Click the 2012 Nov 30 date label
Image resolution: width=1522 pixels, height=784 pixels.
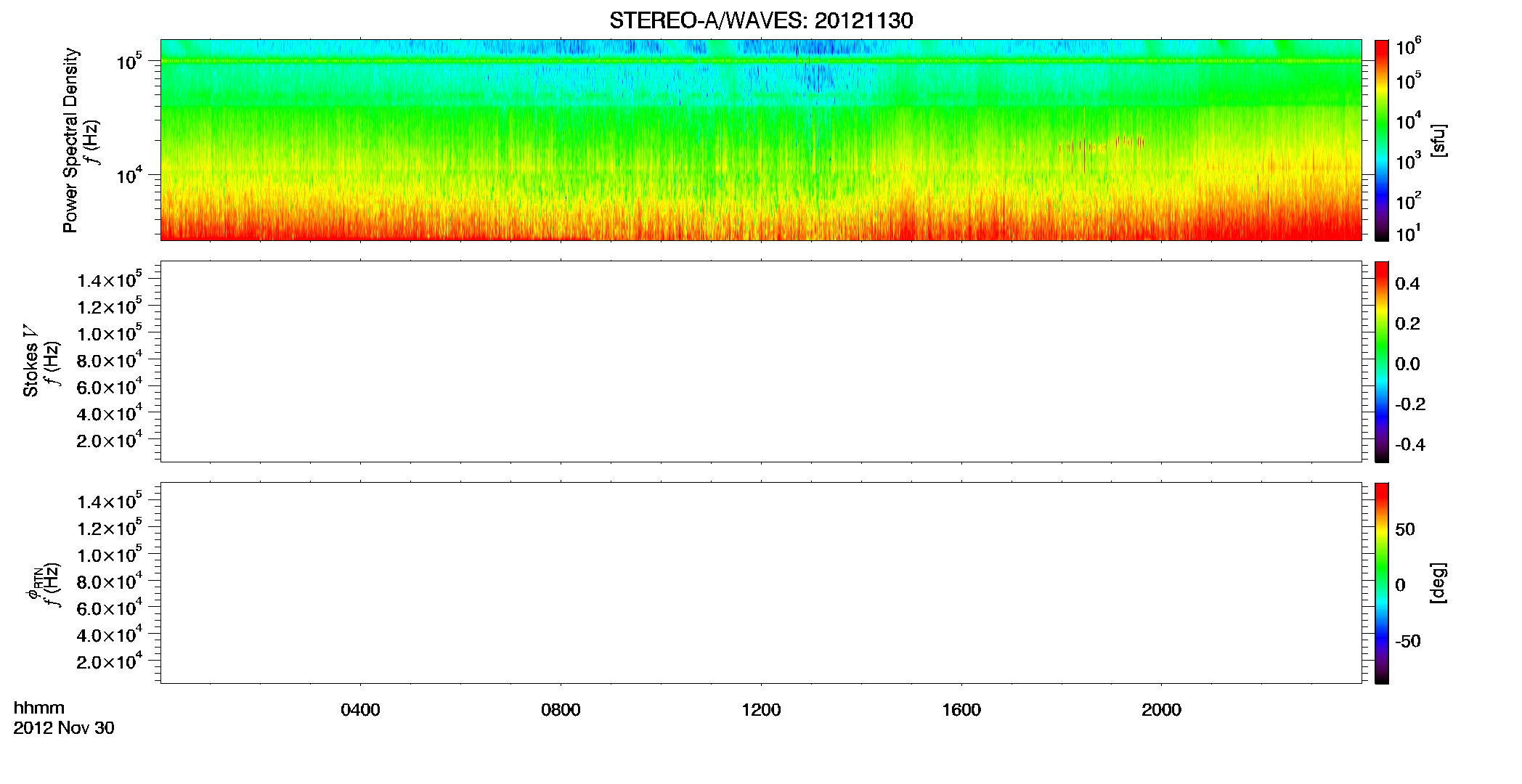pyautogui.click(x=64, y=728)
